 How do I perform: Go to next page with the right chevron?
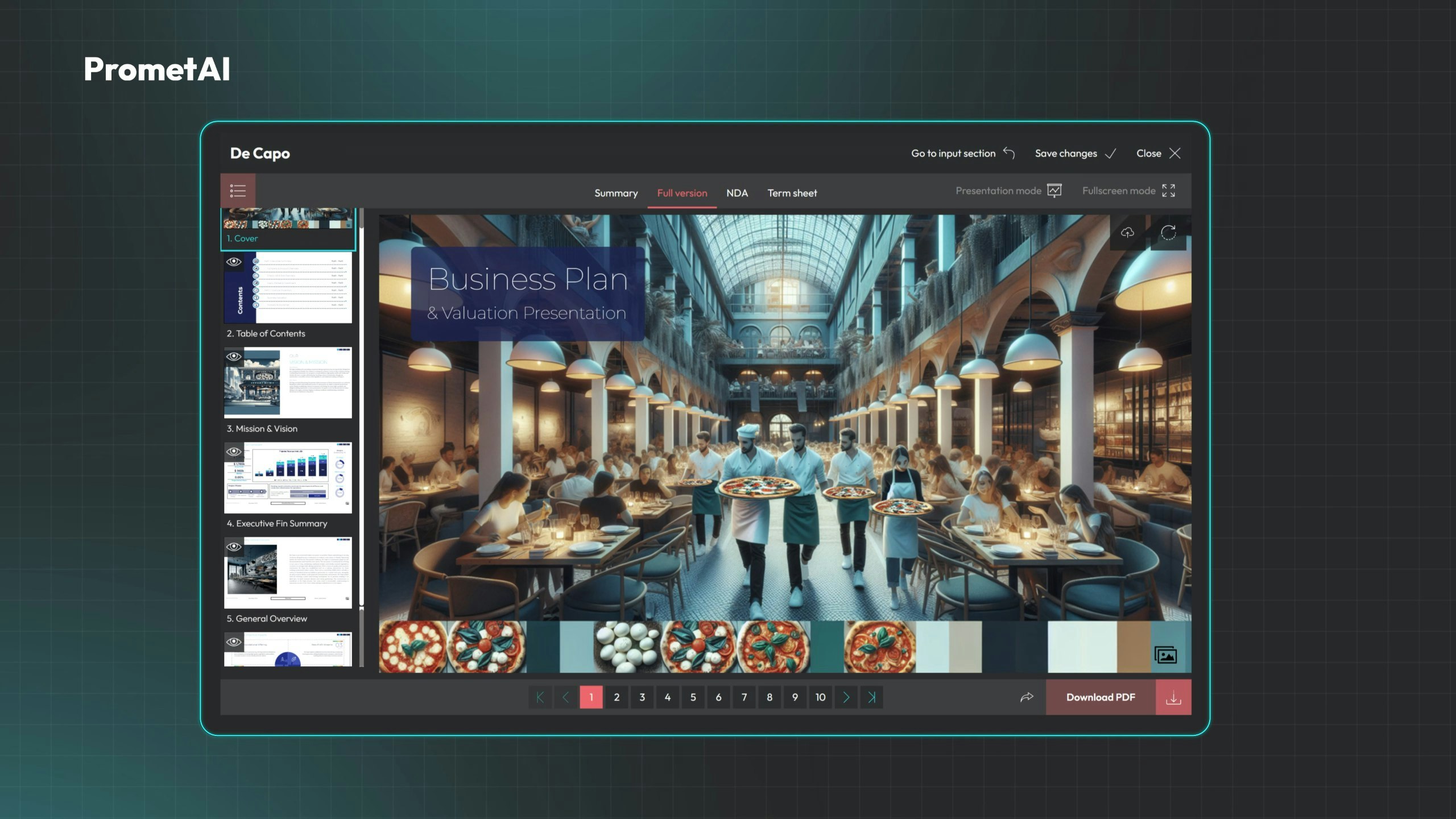click(x=846, y=697)
